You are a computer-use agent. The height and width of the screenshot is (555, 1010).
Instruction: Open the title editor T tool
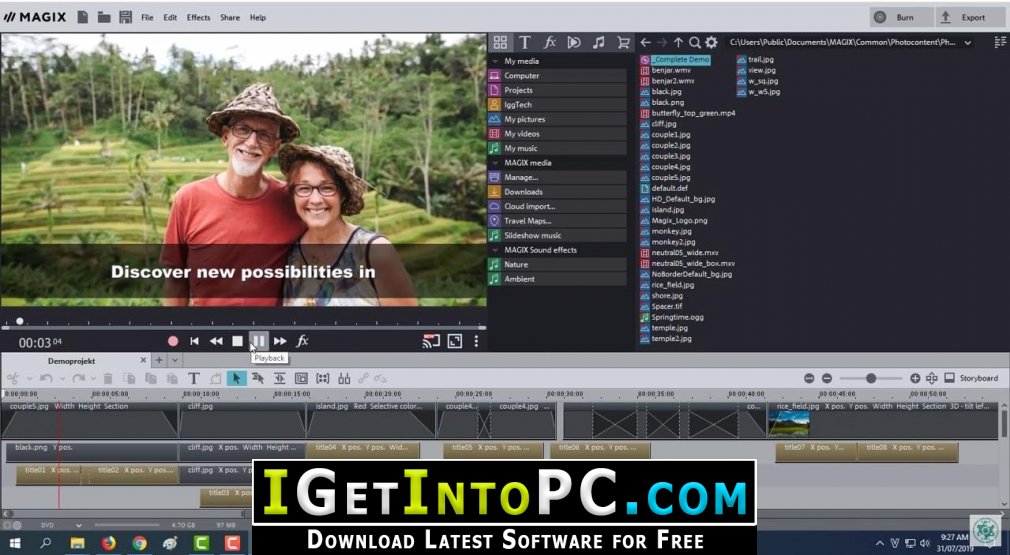[193, 379]
